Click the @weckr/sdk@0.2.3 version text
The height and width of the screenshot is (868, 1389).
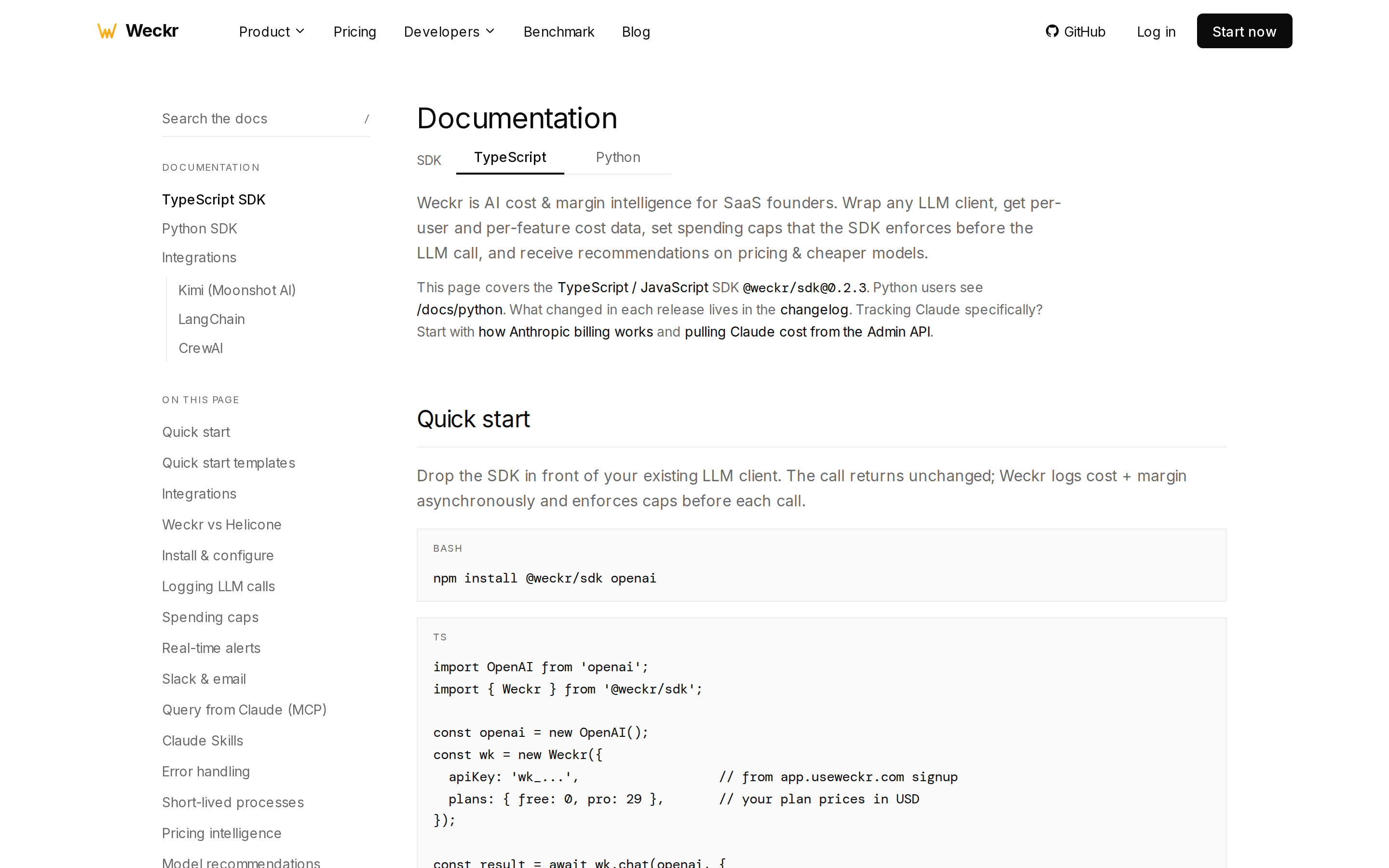click(804, 287)
